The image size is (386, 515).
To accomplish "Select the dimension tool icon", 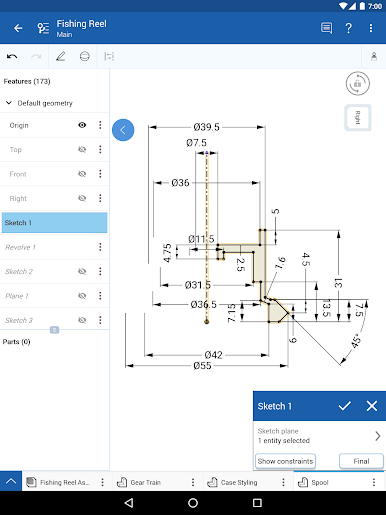I will 109,56.
